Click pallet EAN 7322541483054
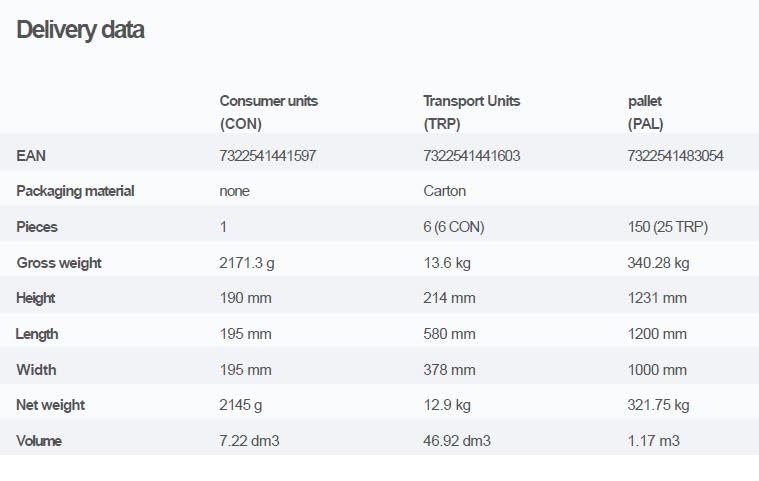The width and height of the screenshot is (759, 481). click(676, 156)
